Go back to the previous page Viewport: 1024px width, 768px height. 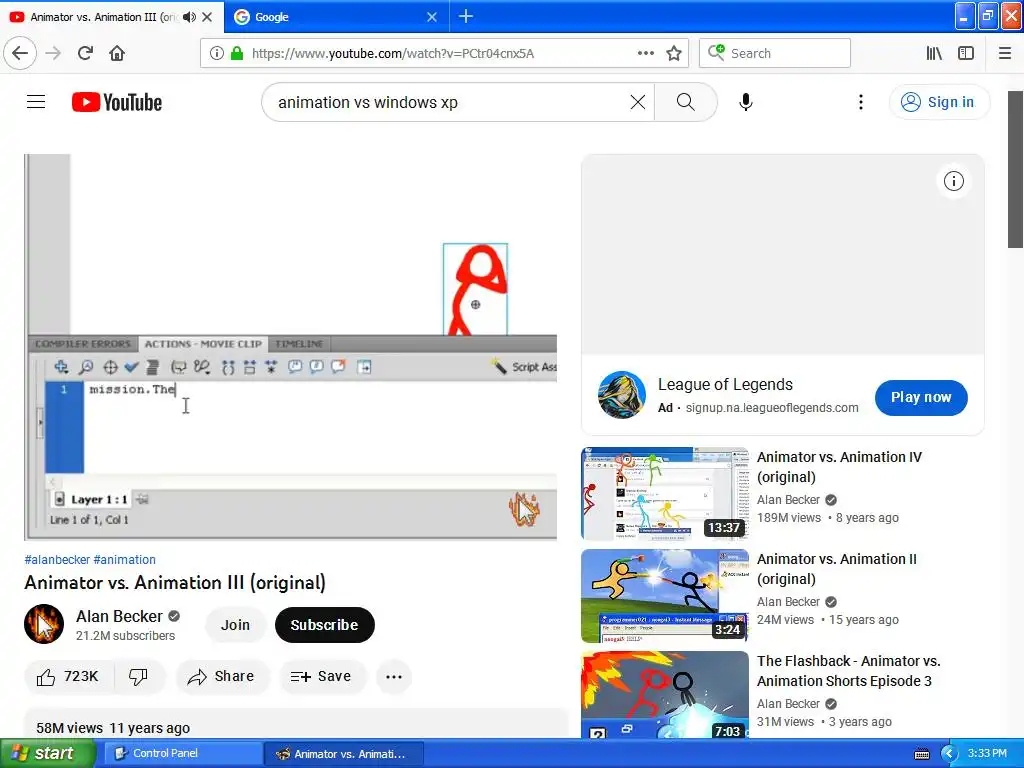point(20,53)
